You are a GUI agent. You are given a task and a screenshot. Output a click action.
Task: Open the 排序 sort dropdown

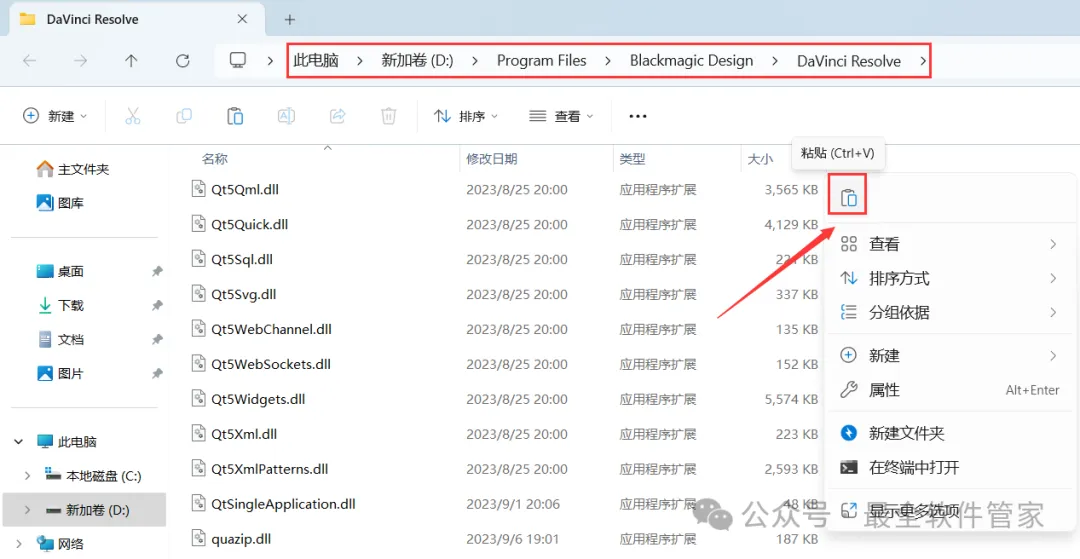[466, 116]
